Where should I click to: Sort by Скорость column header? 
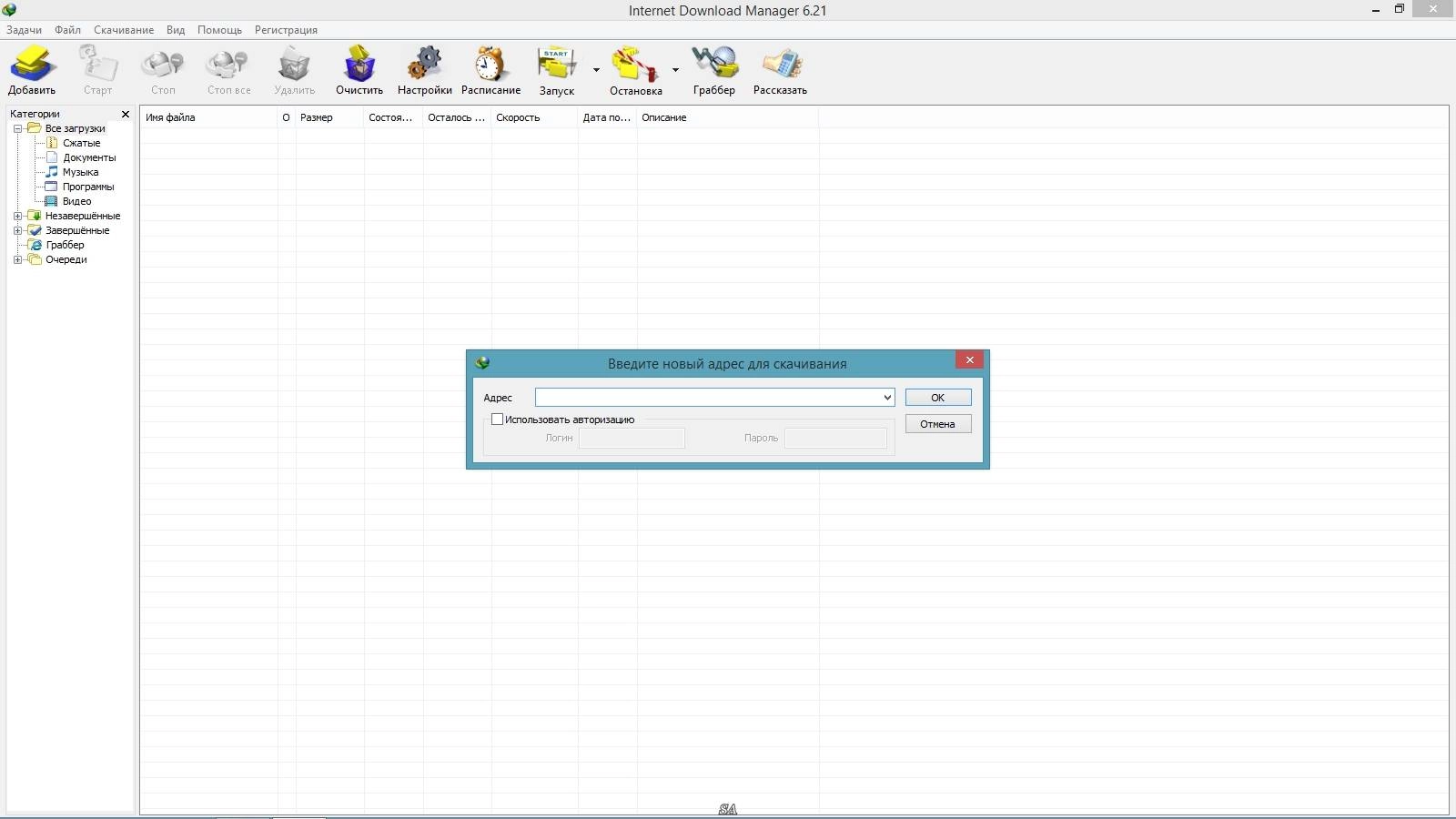(534, 117)
